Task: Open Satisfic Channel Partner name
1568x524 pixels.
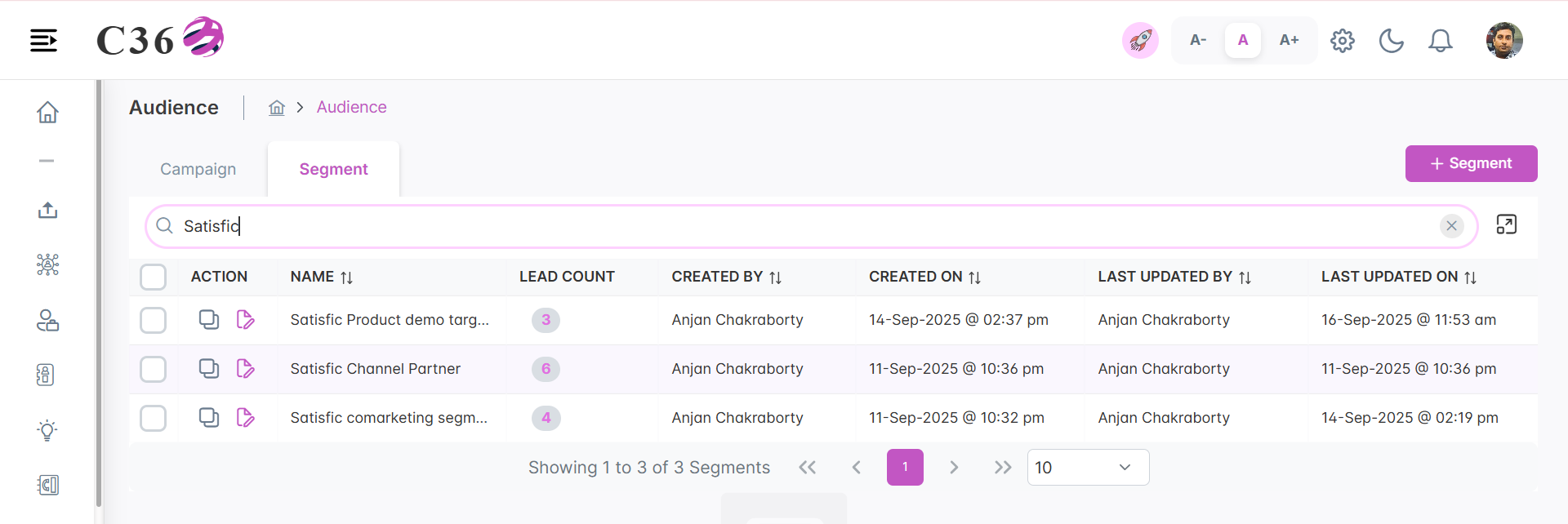Action: click(x=376, y=369)
